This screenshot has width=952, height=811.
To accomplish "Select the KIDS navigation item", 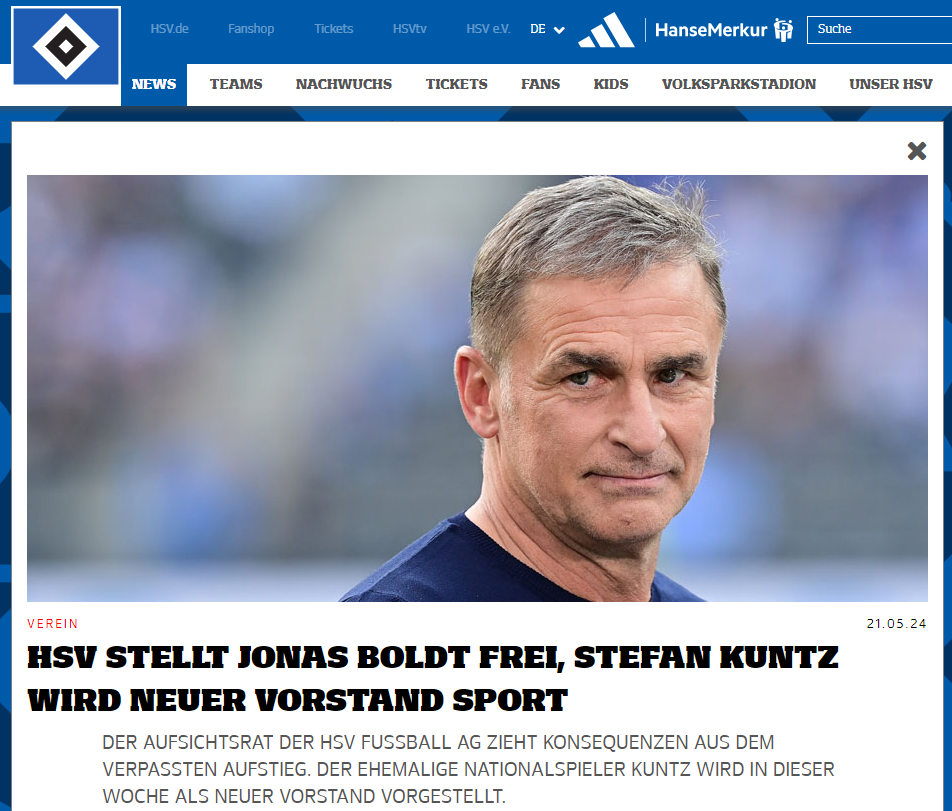I will tap(611, 84).
